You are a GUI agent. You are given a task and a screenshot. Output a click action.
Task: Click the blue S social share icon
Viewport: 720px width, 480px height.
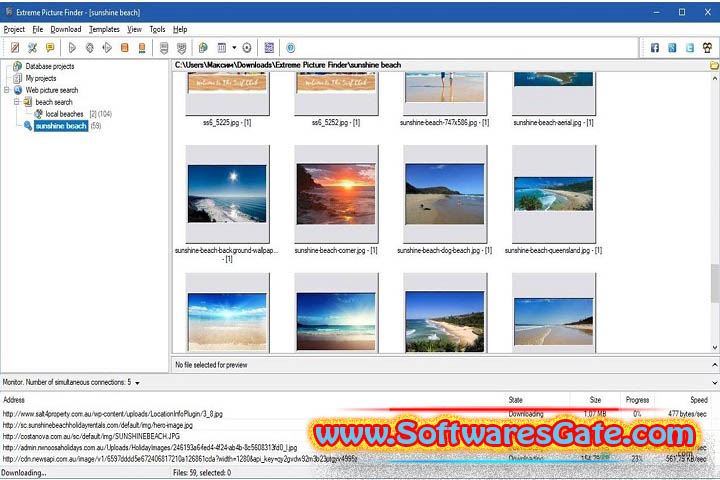pyautogui.click(x=672, y=48)
